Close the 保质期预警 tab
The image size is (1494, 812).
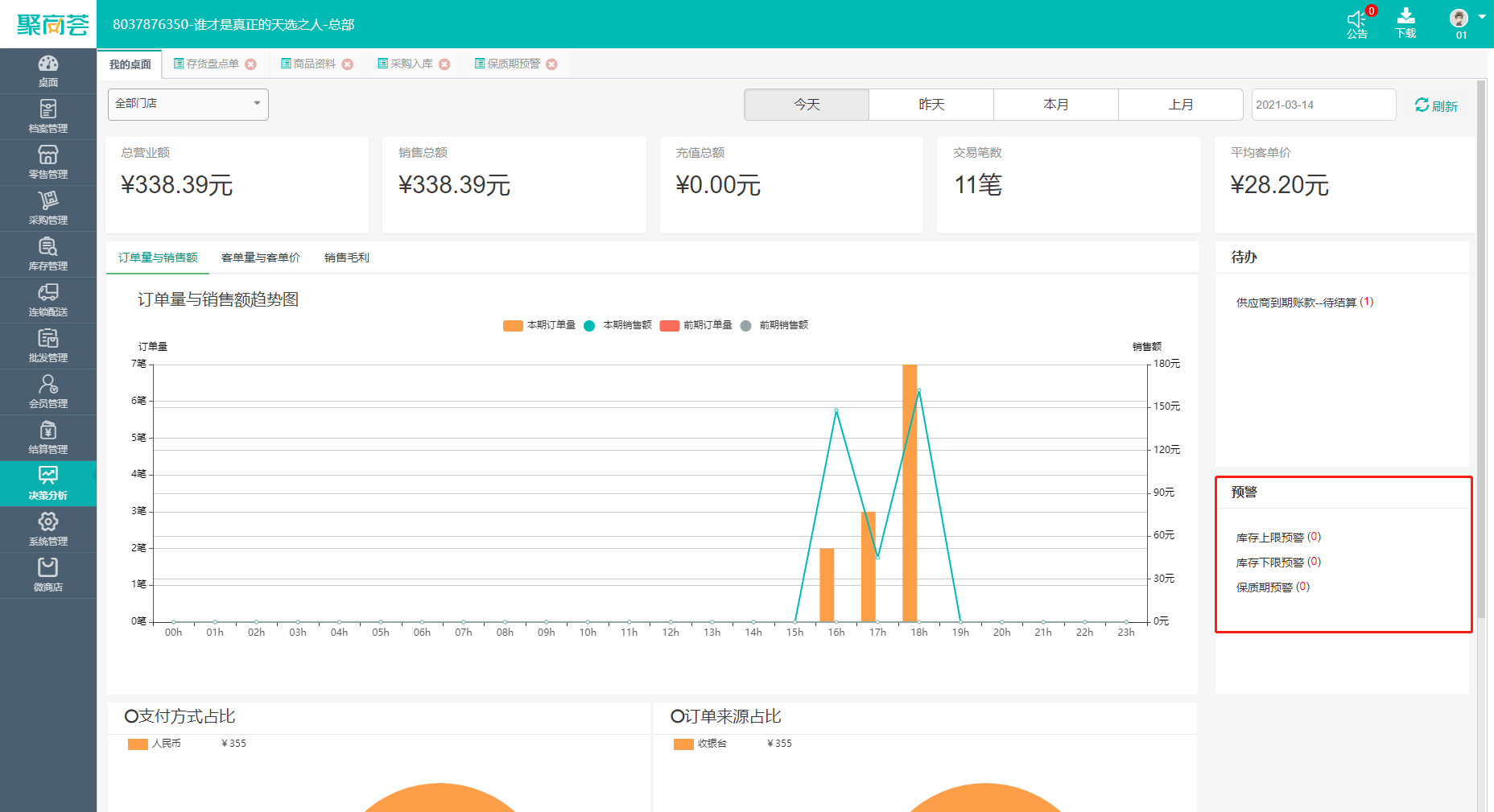(552, 64)
